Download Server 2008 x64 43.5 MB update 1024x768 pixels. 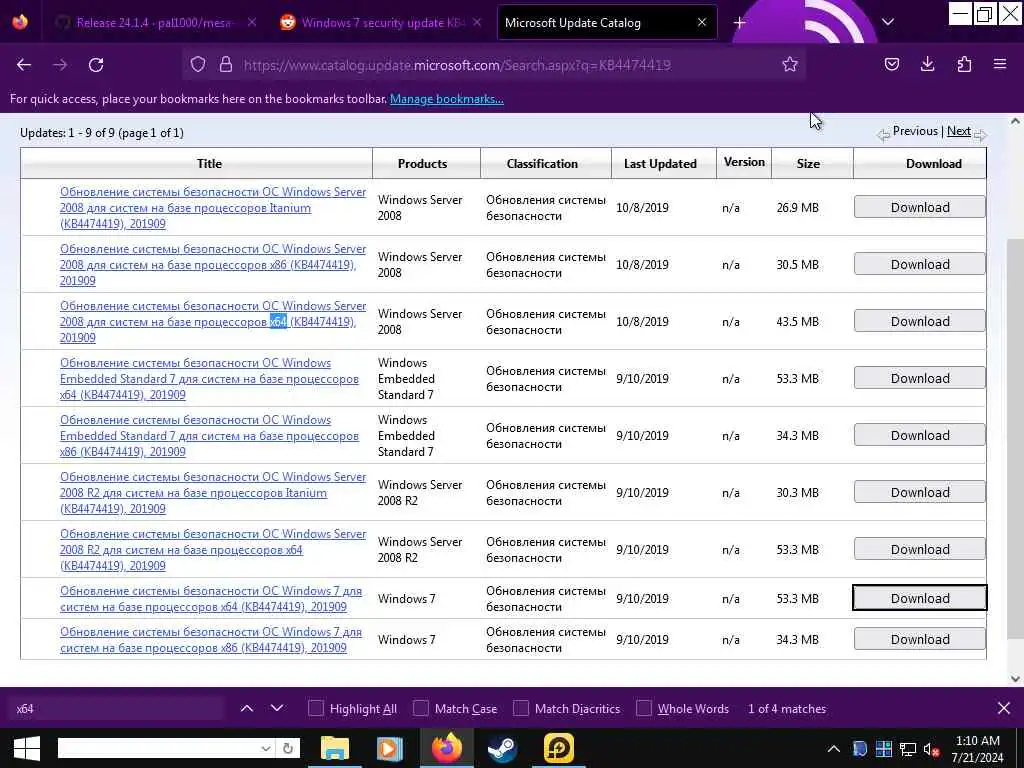[x=920, y=321]
